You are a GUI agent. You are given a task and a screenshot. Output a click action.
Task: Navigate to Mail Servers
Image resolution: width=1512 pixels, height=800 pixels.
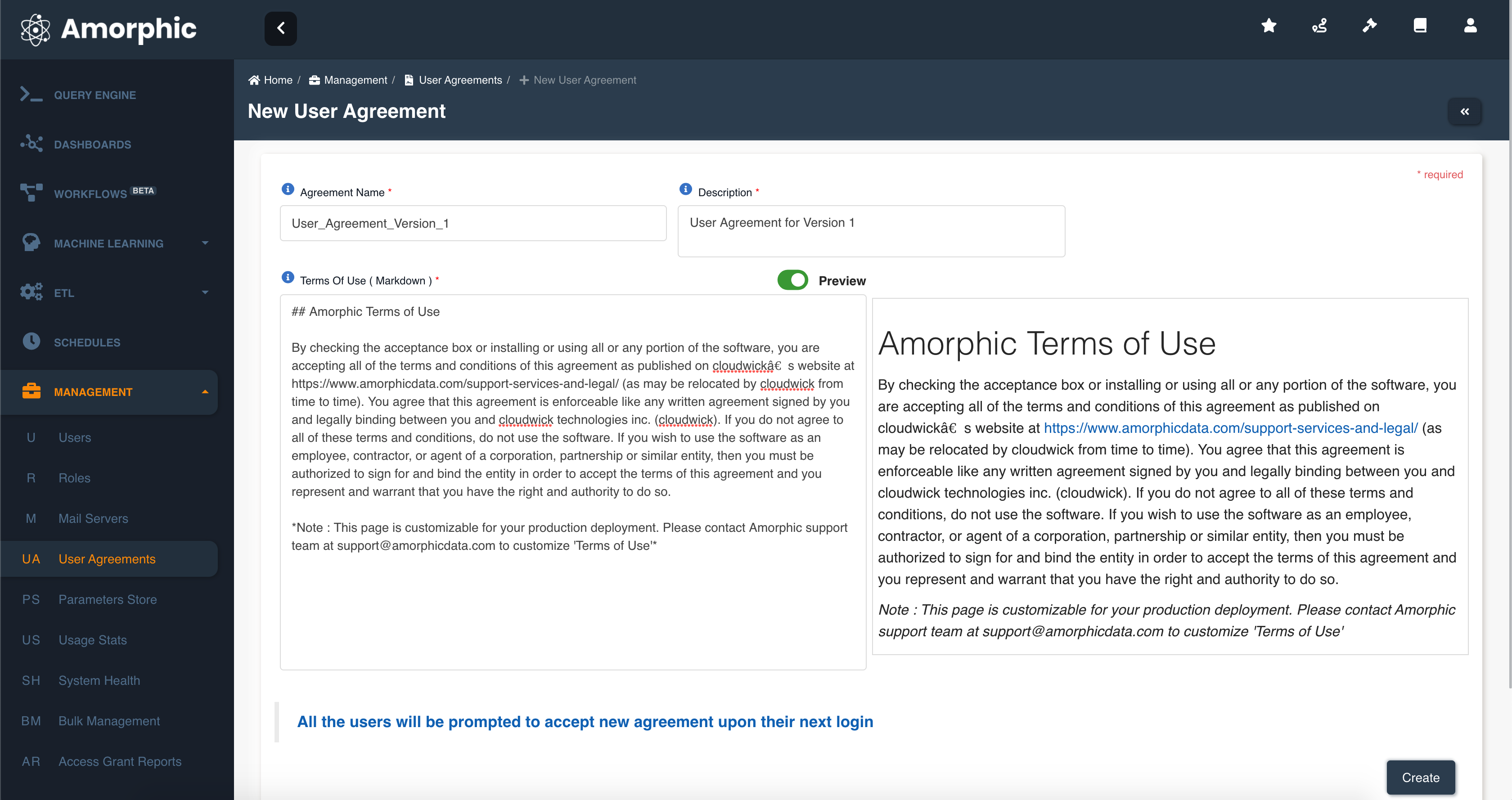[x=93, y=518]
